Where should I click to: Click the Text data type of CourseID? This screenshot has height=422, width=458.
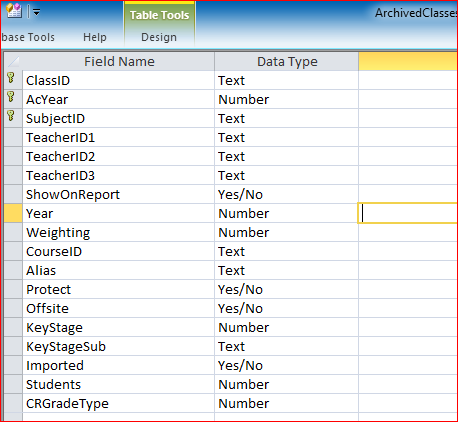click(231, 252)
